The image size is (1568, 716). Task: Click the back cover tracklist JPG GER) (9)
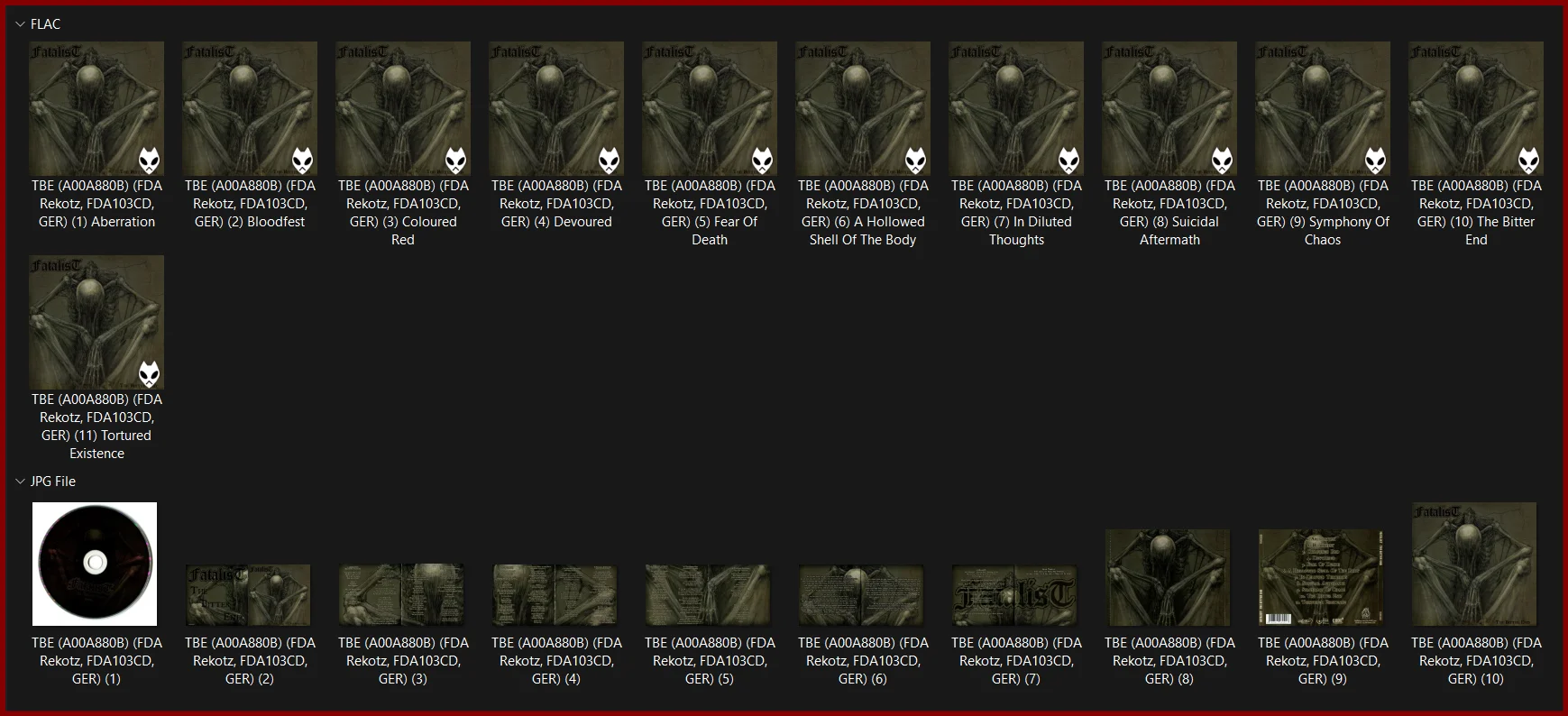[1321, 577]
